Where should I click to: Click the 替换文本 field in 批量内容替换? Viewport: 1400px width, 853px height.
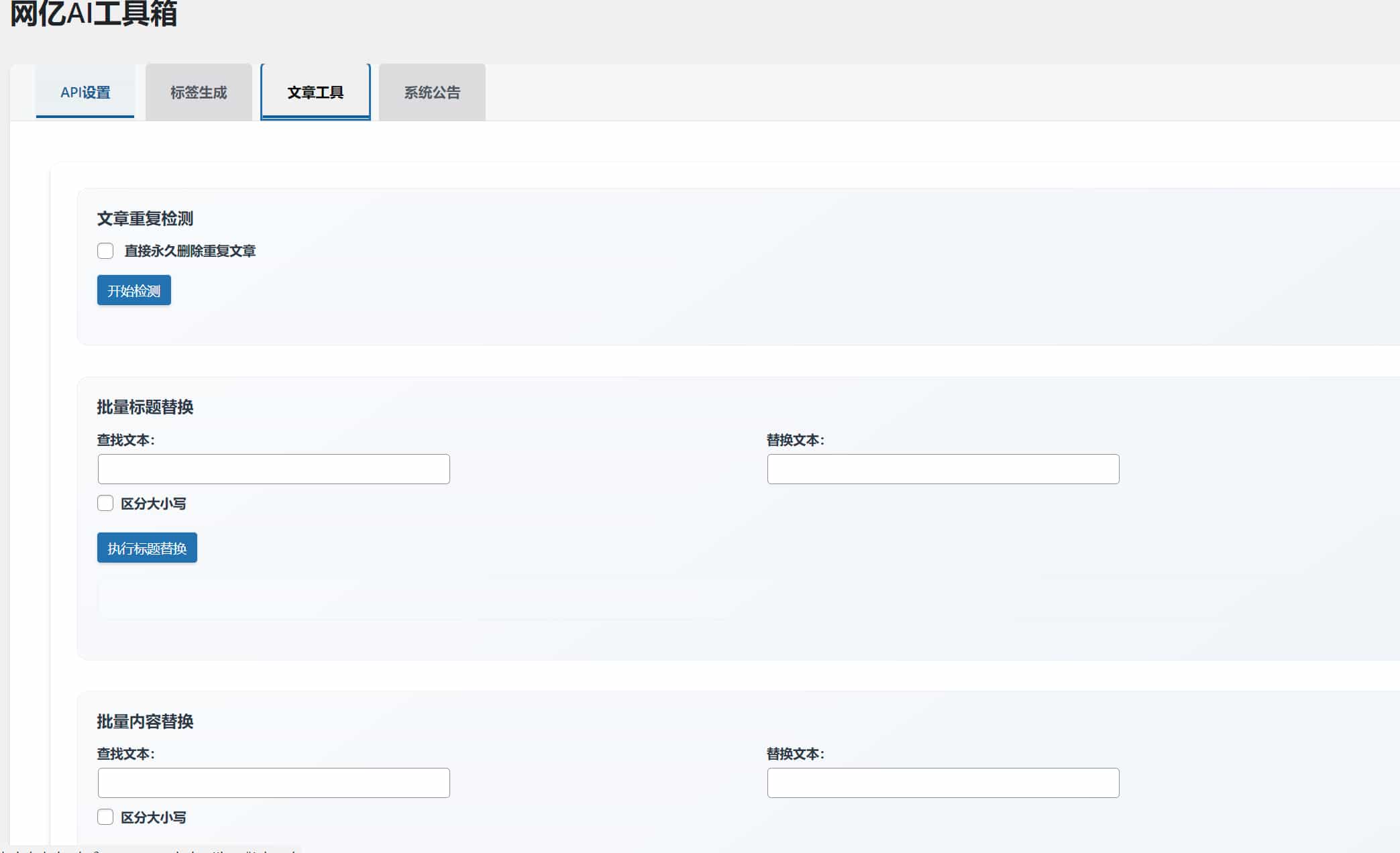point(943,783)
